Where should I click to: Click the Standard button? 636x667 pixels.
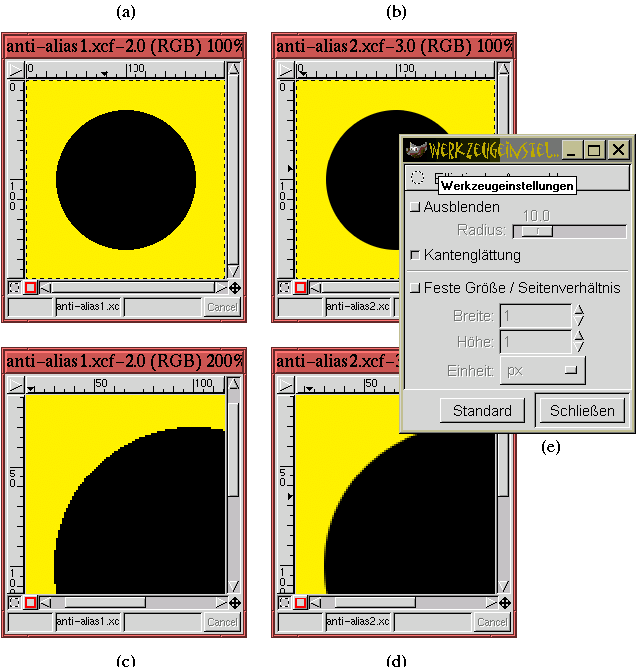pos(482,411)
